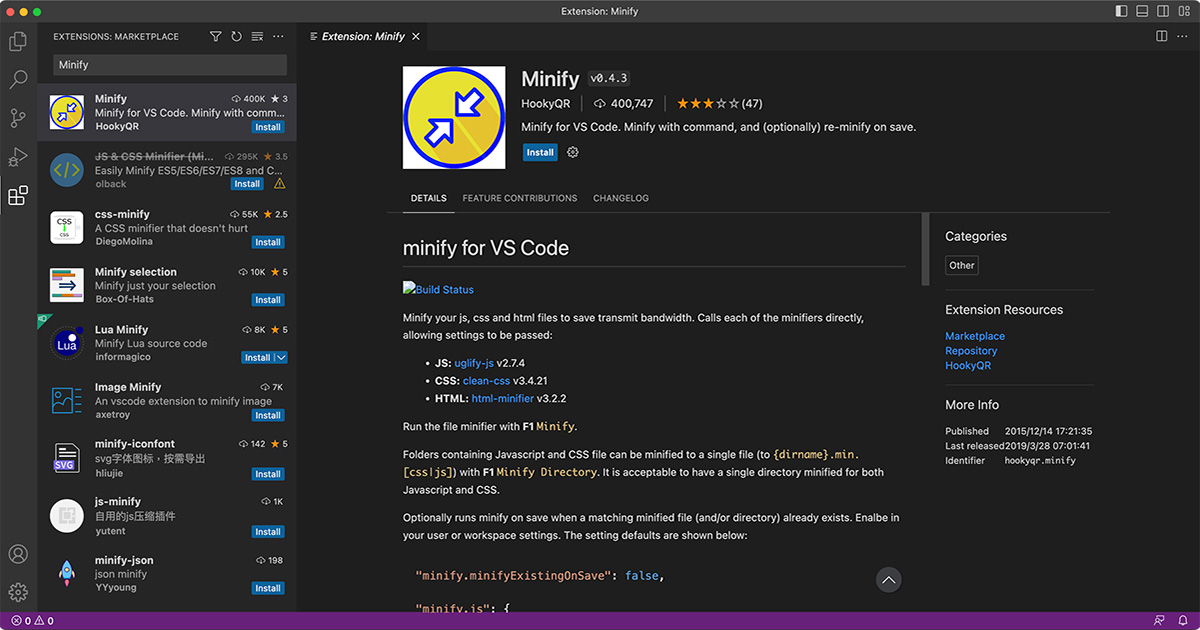This screenshot has width=1200, height=630.
Task: Switch to the Feature Contributions tab
Action: (x=520, y=198)
